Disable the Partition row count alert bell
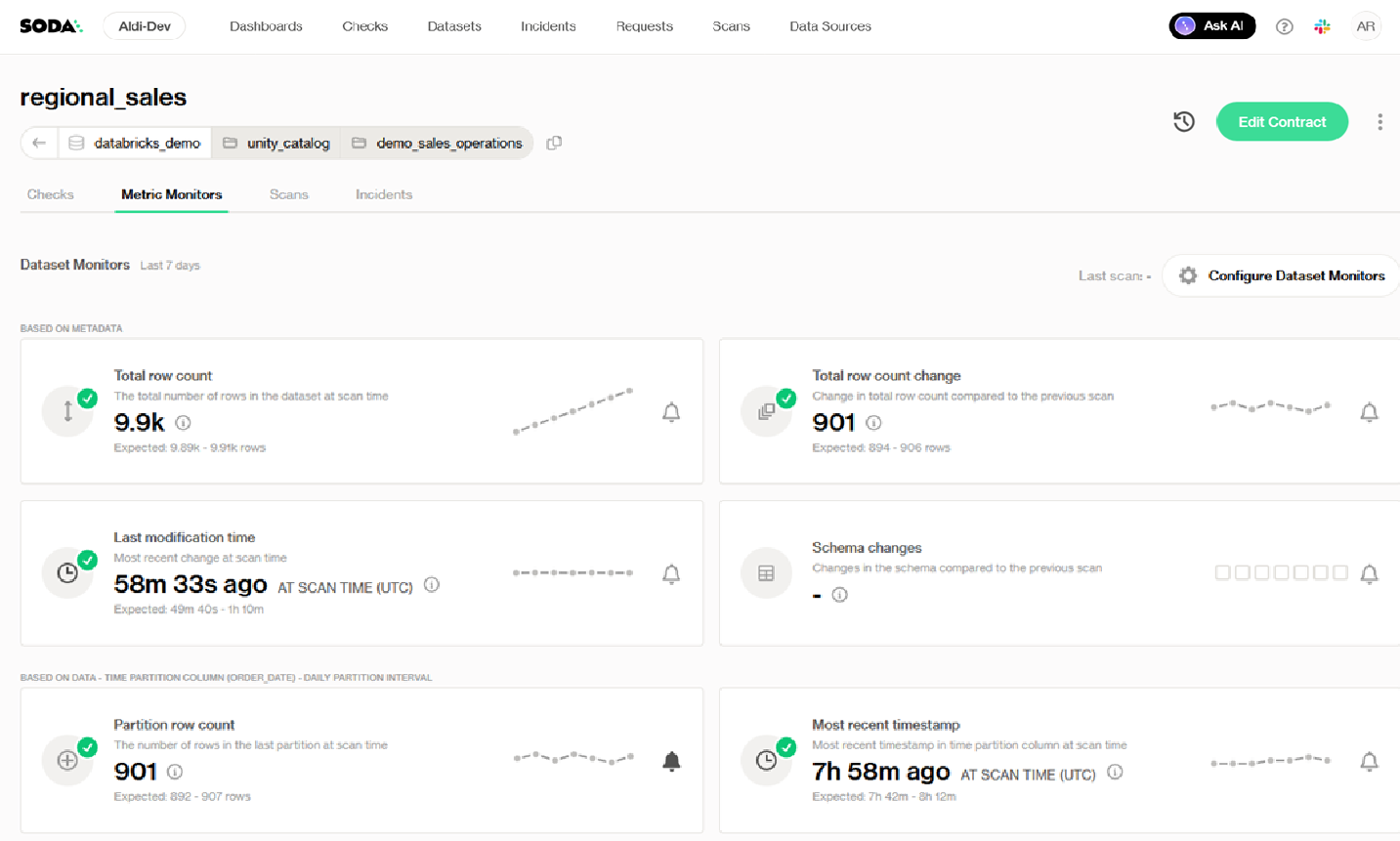Viewport: 1400px width, 841px height. 671,761
